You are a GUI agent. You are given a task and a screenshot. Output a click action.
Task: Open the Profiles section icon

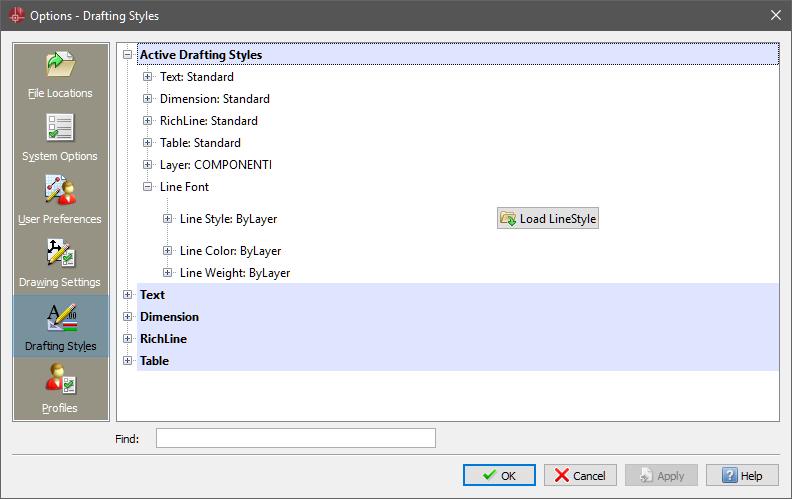click(x=61, y=379)
